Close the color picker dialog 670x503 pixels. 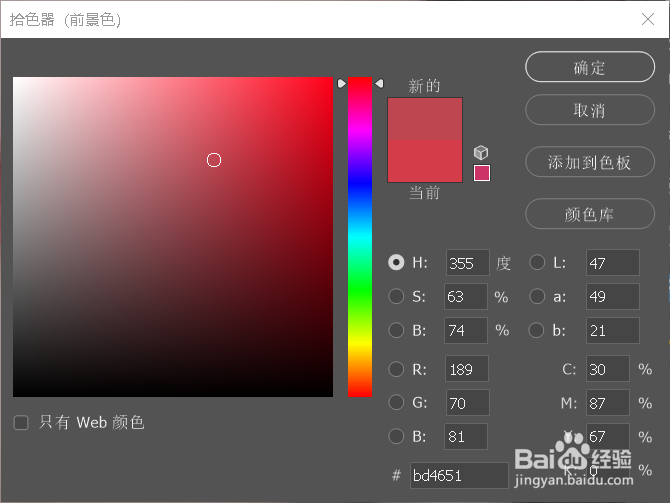pyautogui.click(x=648, y=19)
